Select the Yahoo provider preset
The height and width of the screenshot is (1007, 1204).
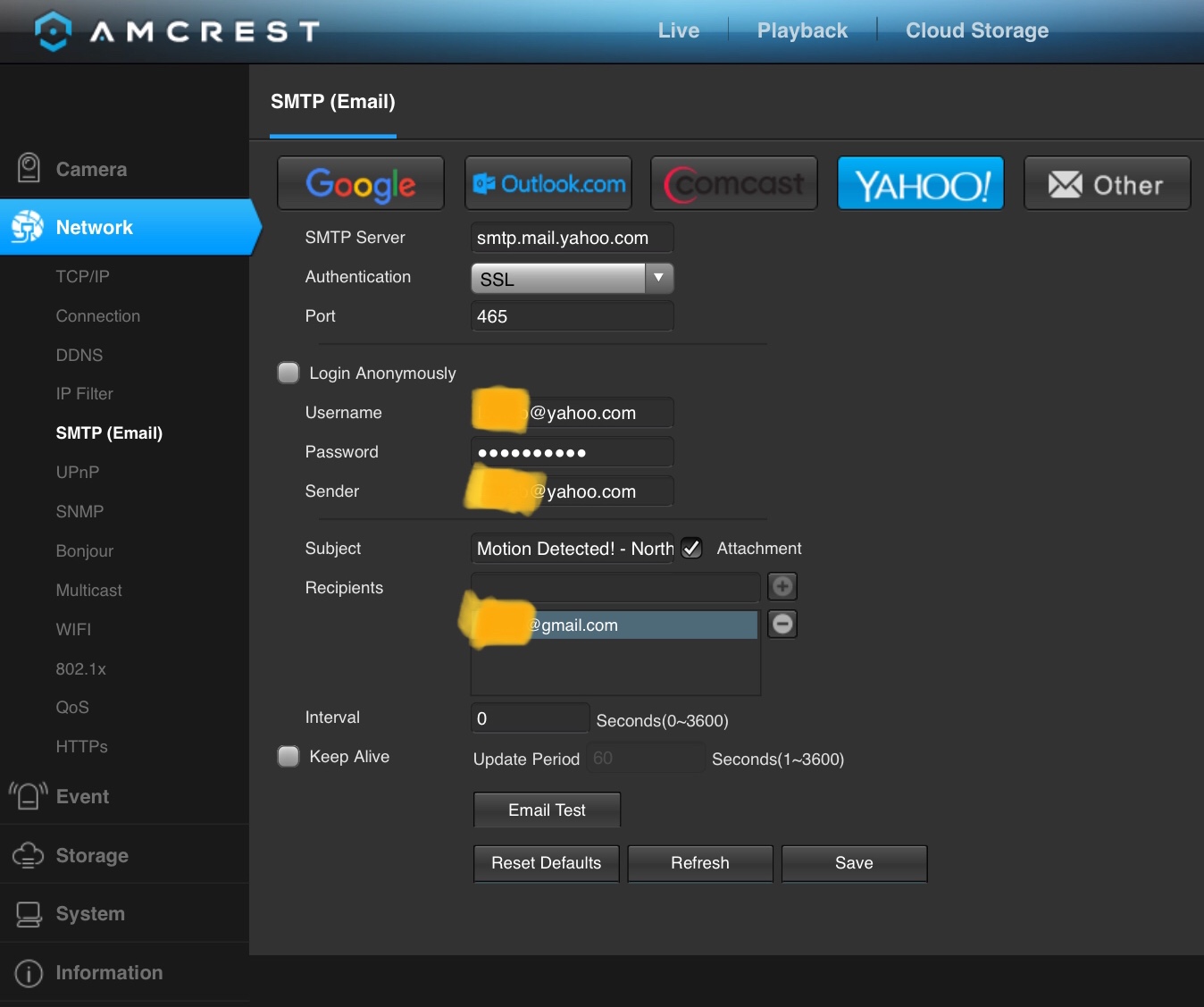(921, 183)
